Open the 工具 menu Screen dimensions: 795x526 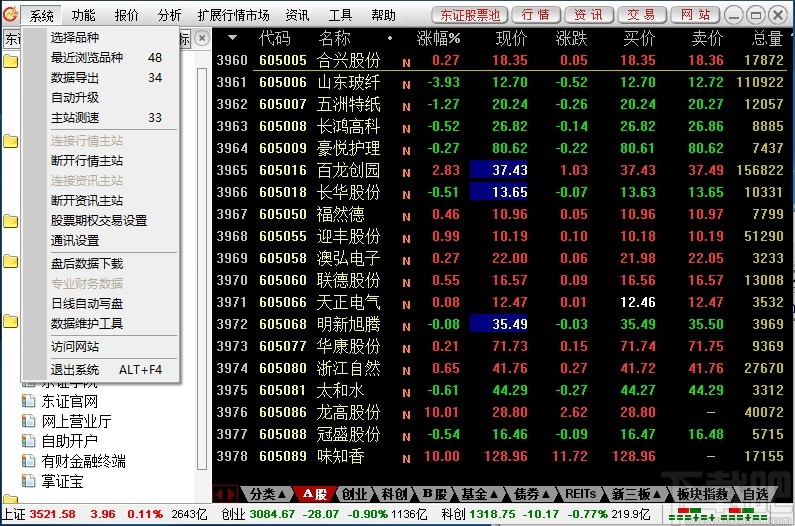click(340, 16)
